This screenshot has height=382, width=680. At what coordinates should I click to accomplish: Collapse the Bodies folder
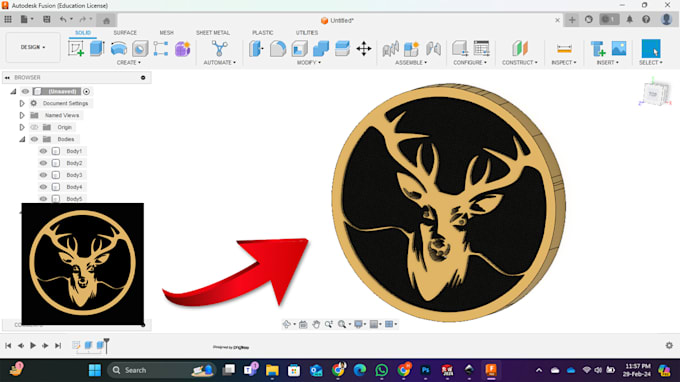[x=22, y=139]
